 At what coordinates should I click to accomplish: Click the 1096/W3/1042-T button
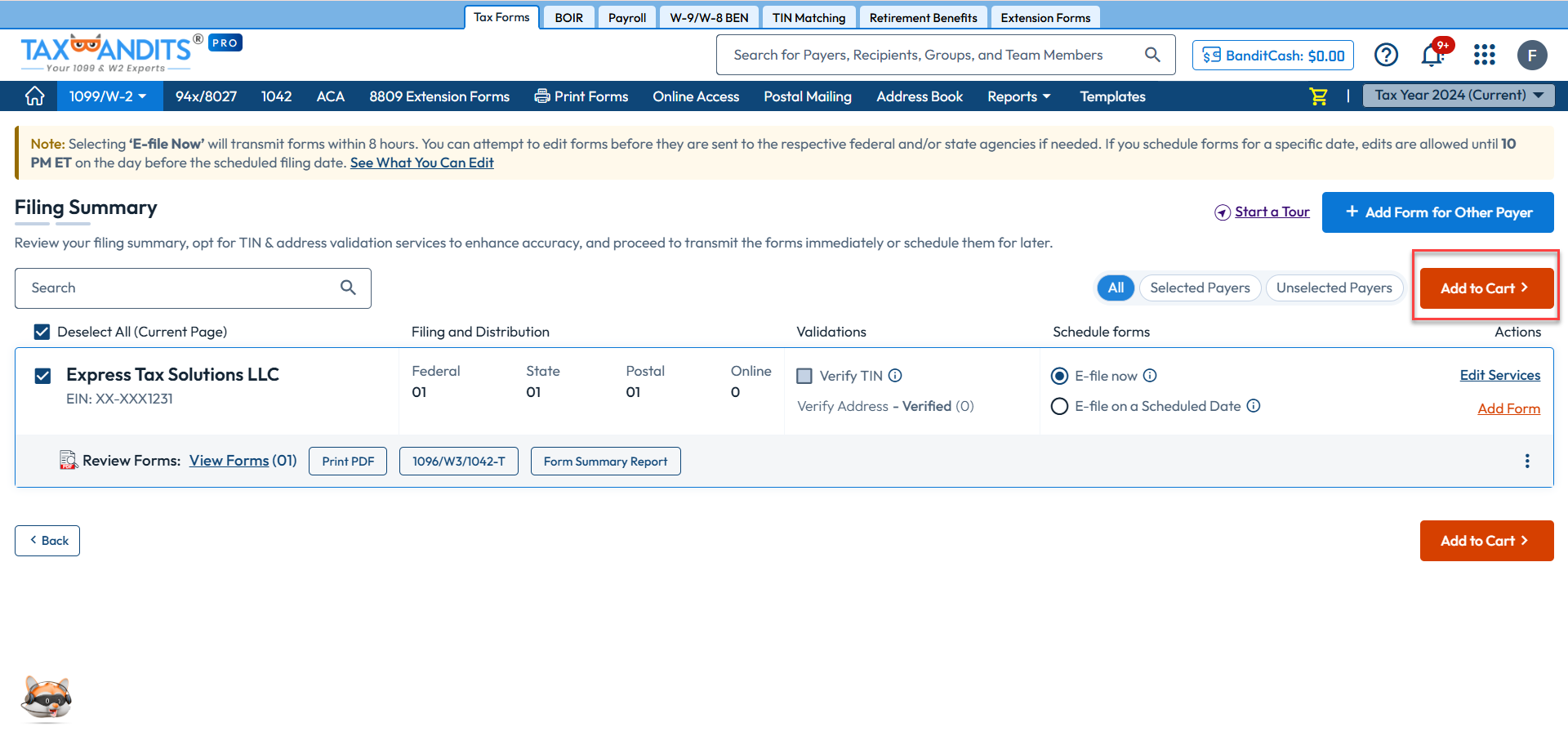pyautogui.click(x=458, y=462)
